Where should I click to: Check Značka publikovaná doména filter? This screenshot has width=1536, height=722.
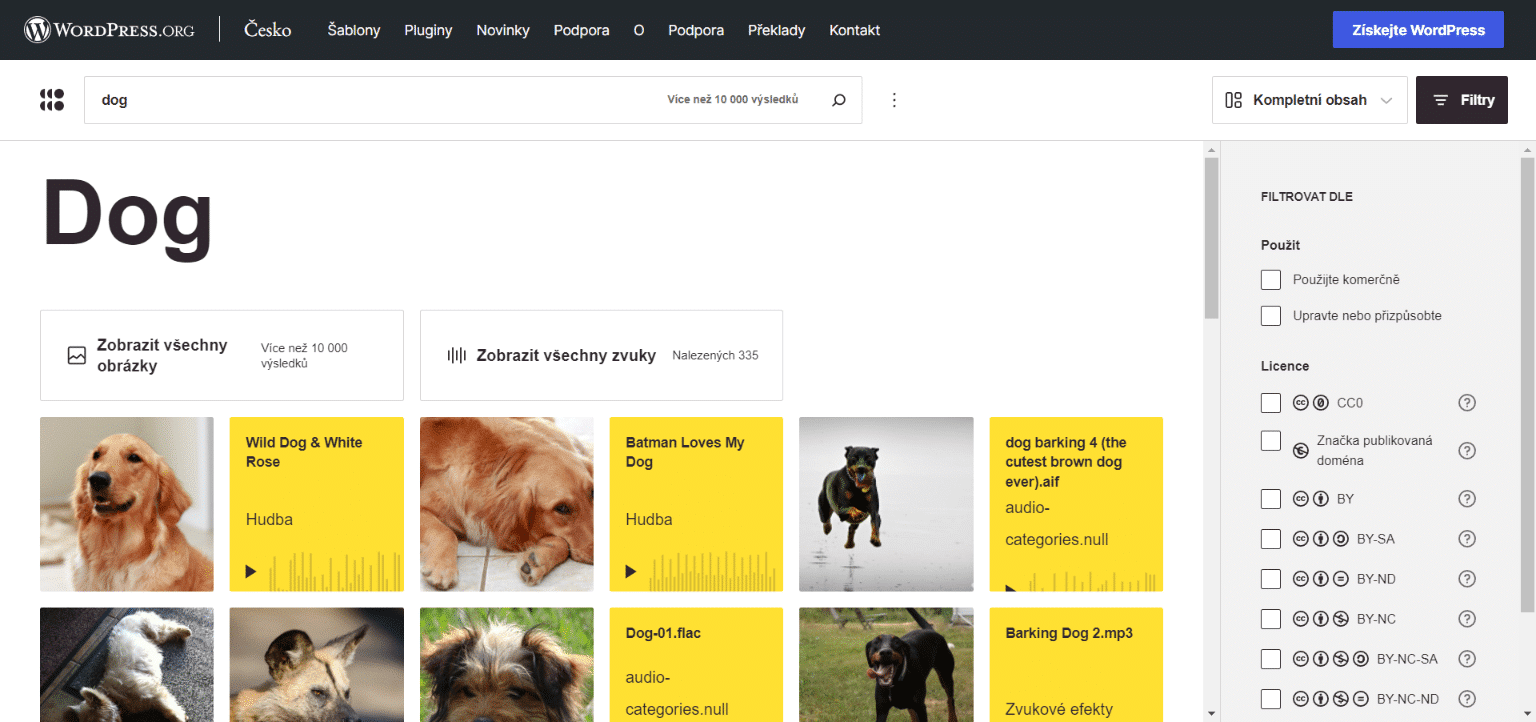point(1271,441)
